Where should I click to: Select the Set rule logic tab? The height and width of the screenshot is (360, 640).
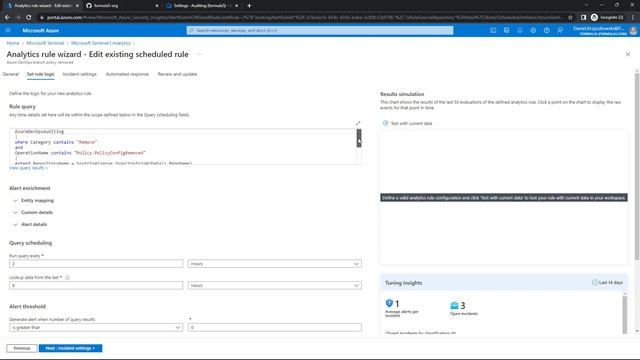[x=40, y=74]
